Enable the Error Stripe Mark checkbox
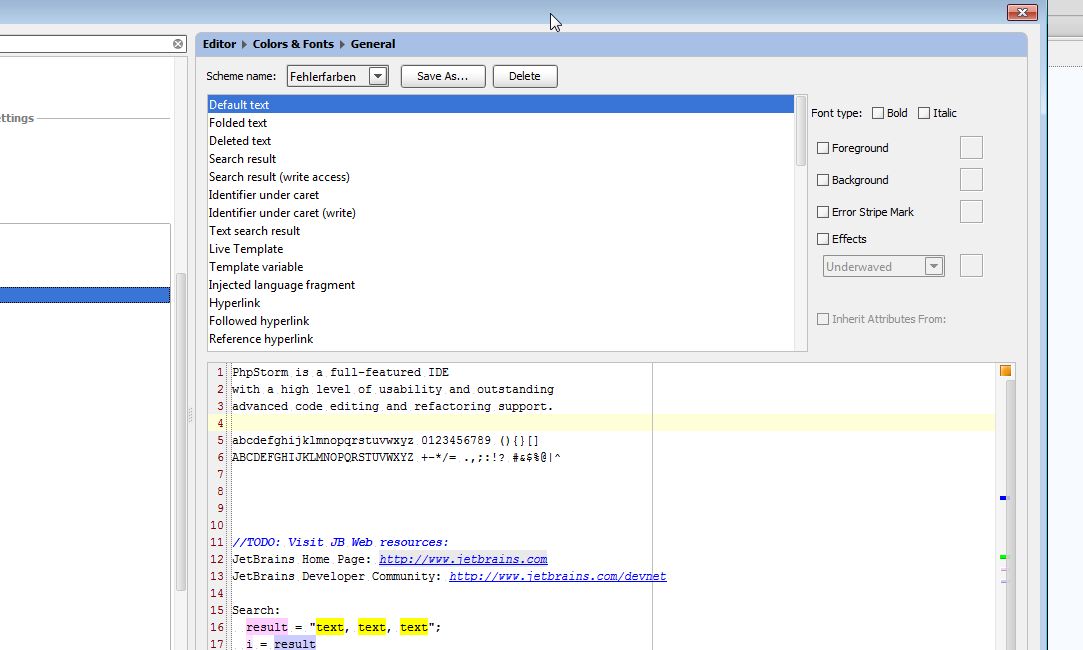Image resolution: width=1083 pixels, height=650 pixels. pos(823,212)
